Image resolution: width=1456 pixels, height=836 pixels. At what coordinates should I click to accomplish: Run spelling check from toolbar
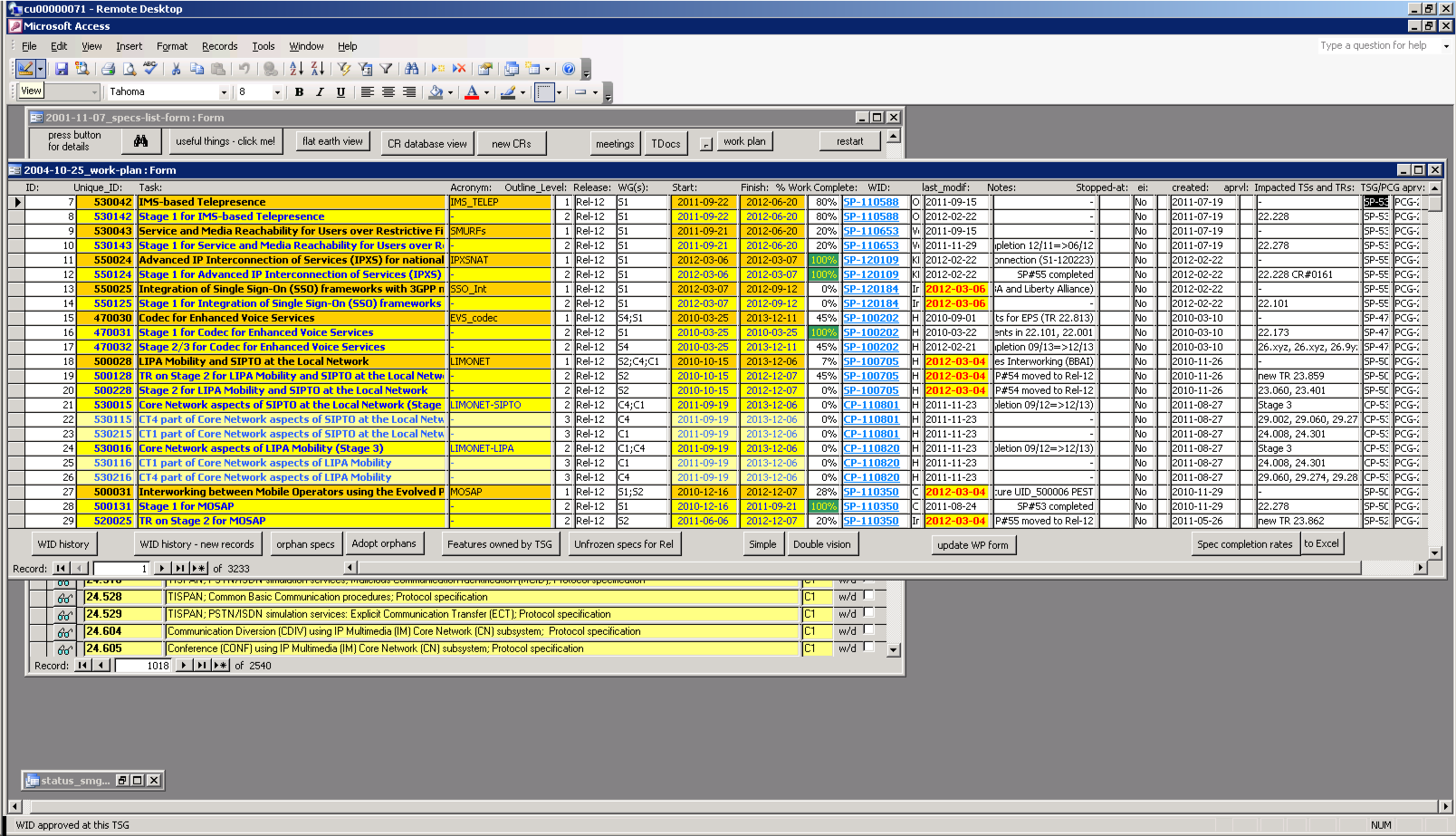point(150,69)
